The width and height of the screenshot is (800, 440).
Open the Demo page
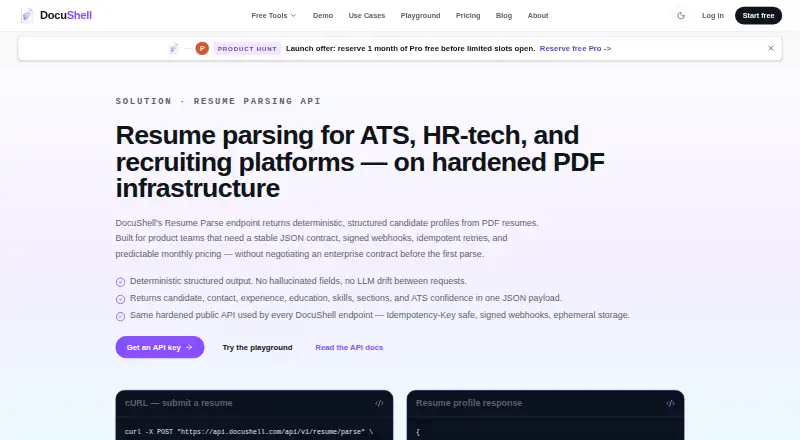click(x=323, y=16)
